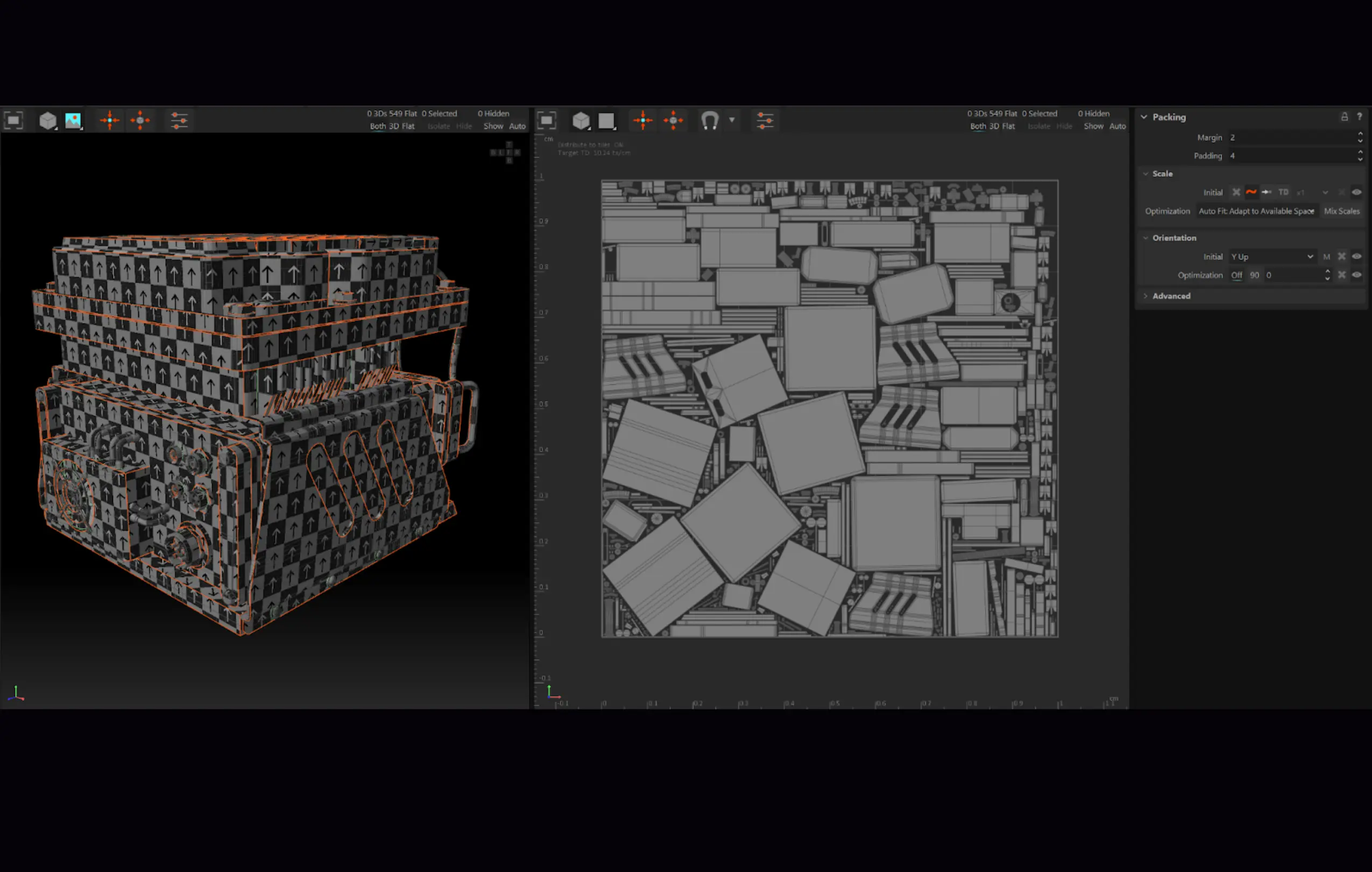Switch the 3D viewport display to 3D
This screenshot has width=1372, height=872.
(x=394, y=126)
